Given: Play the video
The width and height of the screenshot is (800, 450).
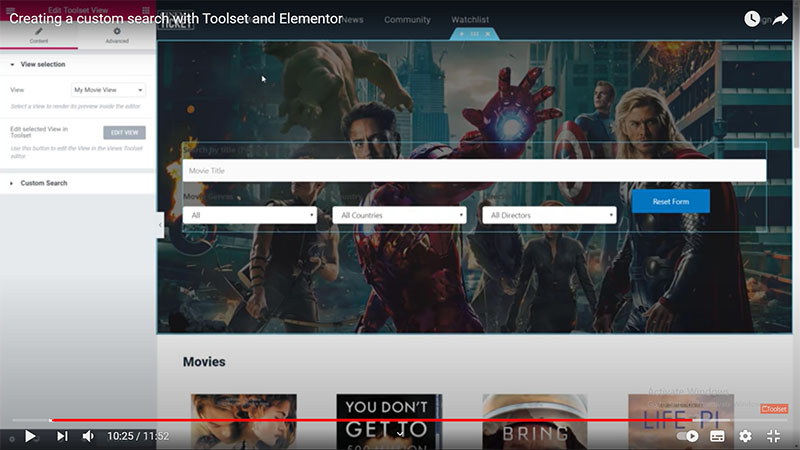Looking at the screenshot, I should tap(30, 436).
